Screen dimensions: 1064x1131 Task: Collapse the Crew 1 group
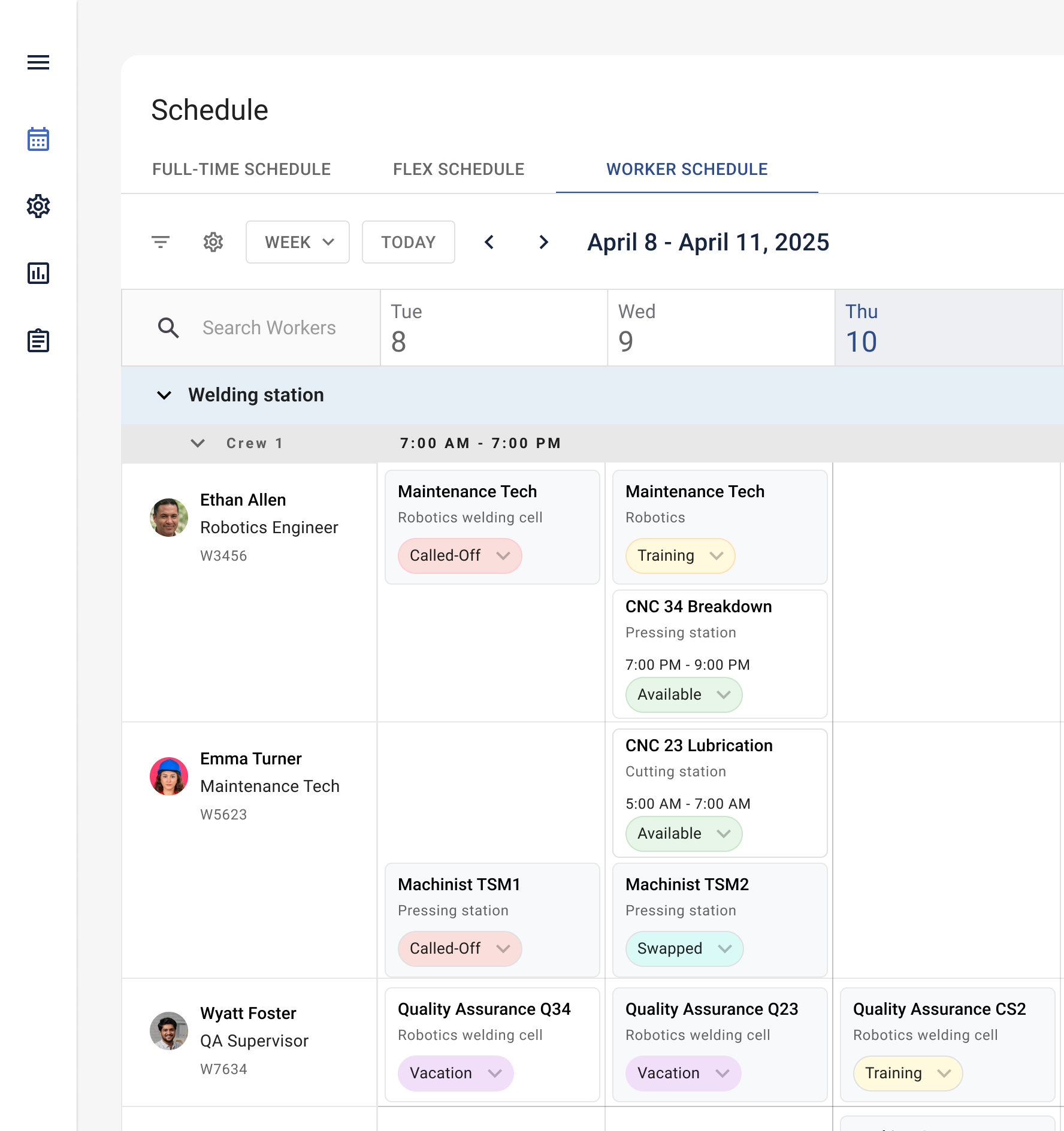198,443
